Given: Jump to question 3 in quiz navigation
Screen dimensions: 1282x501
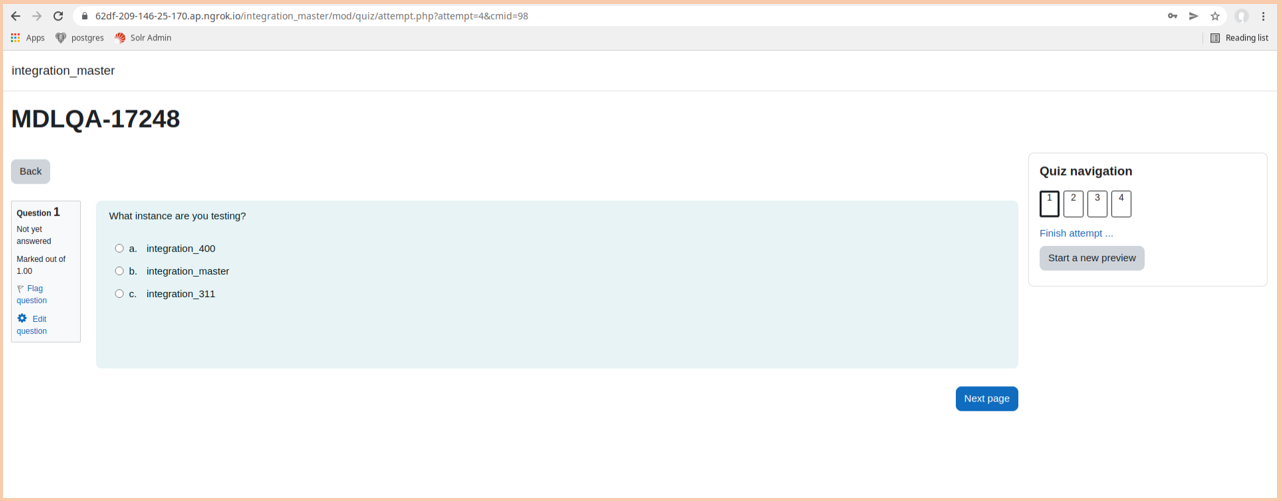Looking at the screenshot, I should click(1097, 204).
